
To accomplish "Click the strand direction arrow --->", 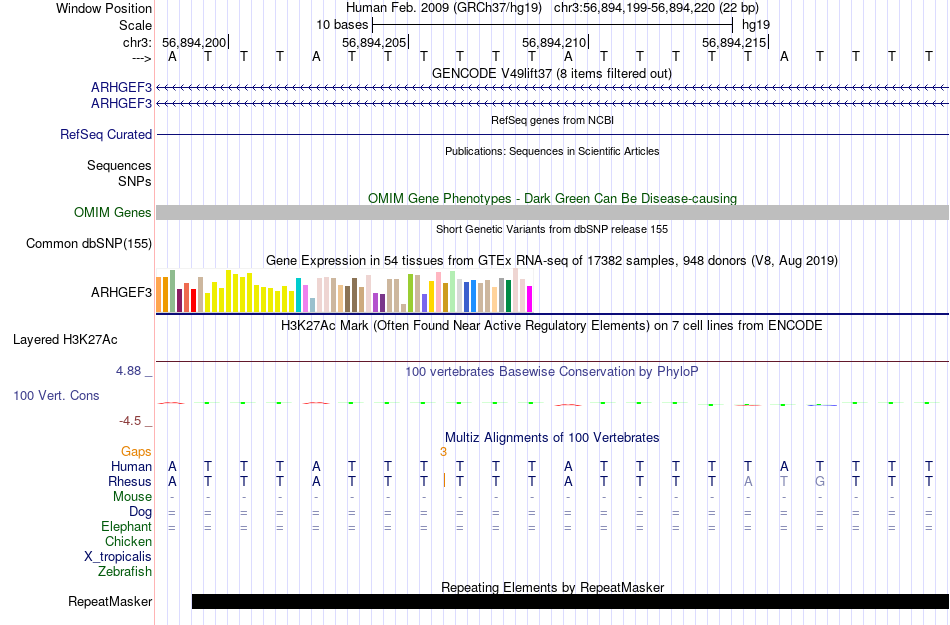I will [x=141, y=58].
